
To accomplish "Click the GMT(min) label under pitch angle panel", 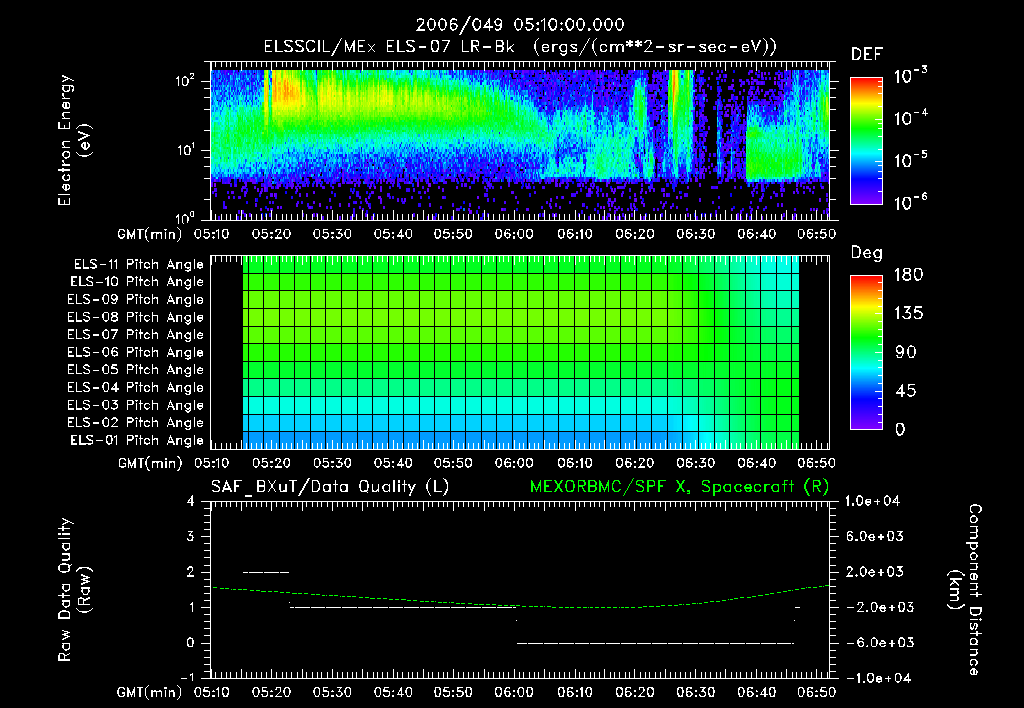I will (x=150, y=464).
